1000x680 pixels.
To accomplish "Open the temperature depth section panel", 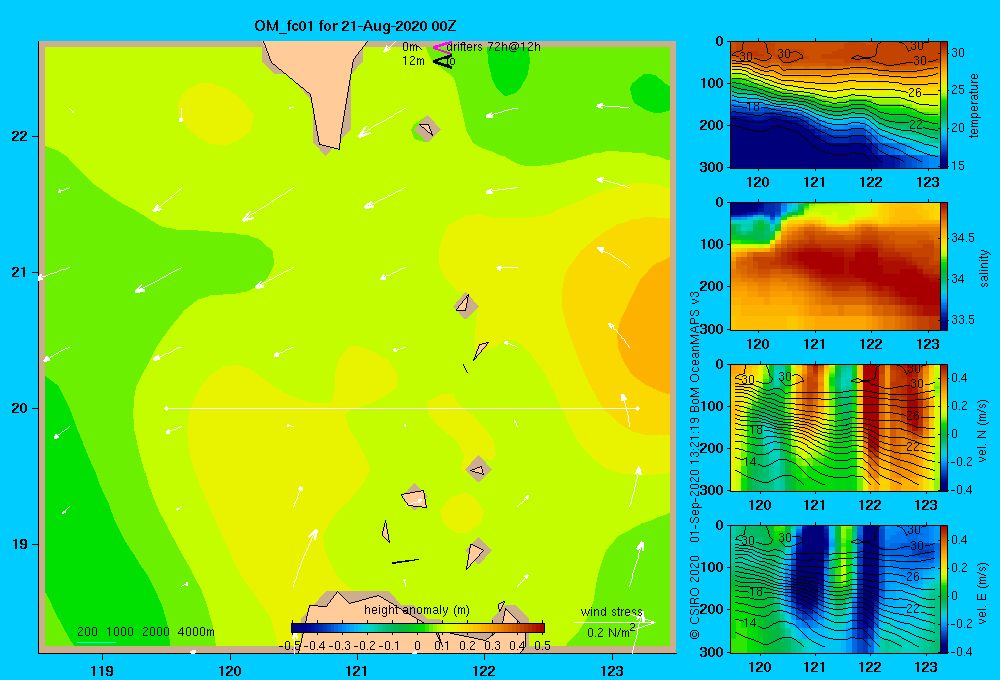I will (x=834, y=105).
